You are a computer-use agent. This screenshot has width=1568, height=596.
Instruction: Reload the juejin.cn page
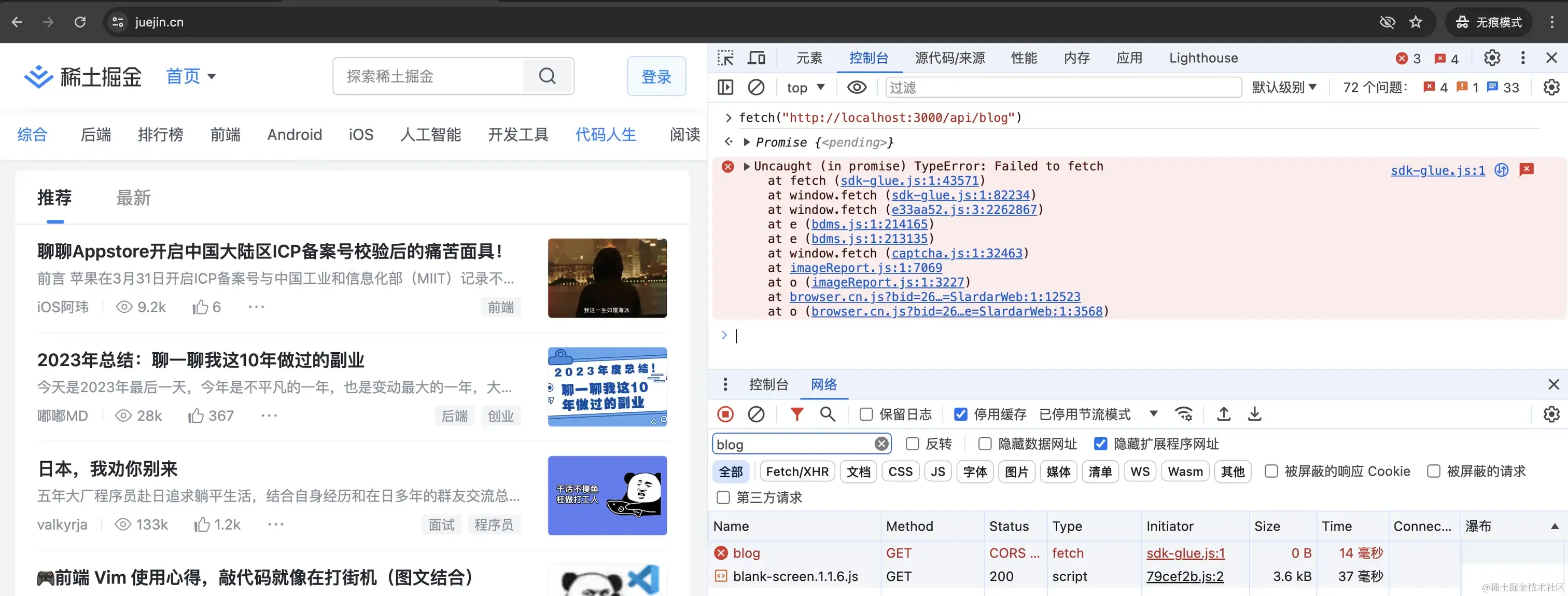80,22
